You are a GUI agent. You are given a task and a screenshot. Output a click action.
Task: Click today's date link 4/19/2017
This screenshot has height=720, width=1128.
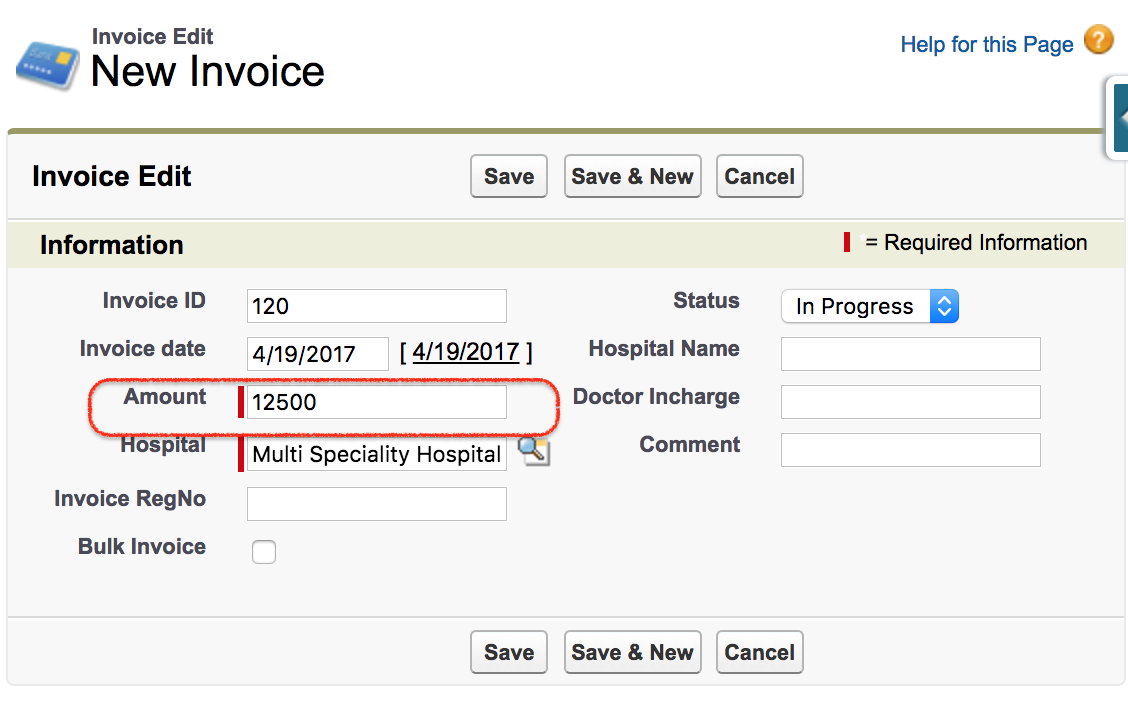click(465, 352)
